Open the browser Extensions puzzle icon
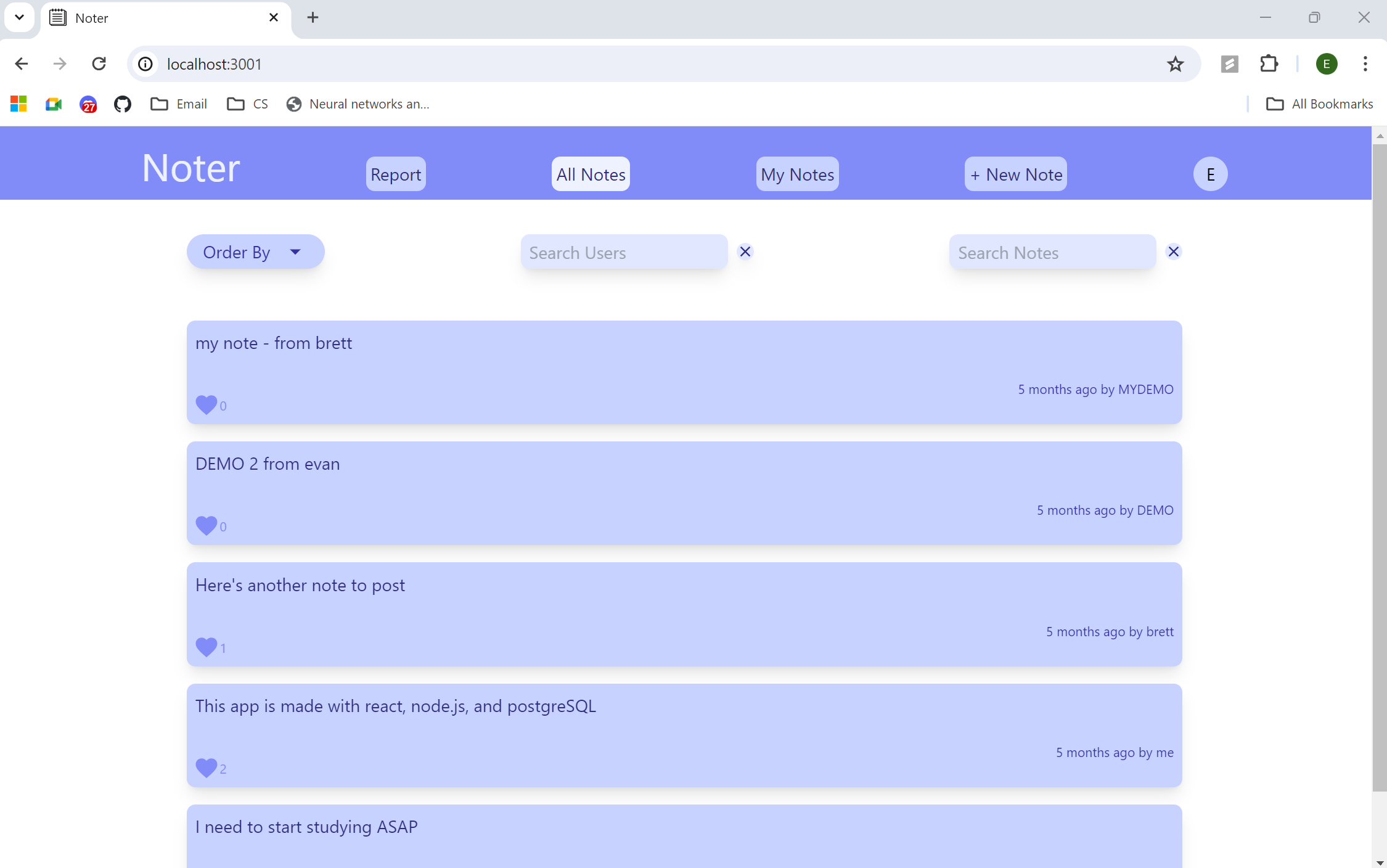The image size is (1387, 868). 1269,64
